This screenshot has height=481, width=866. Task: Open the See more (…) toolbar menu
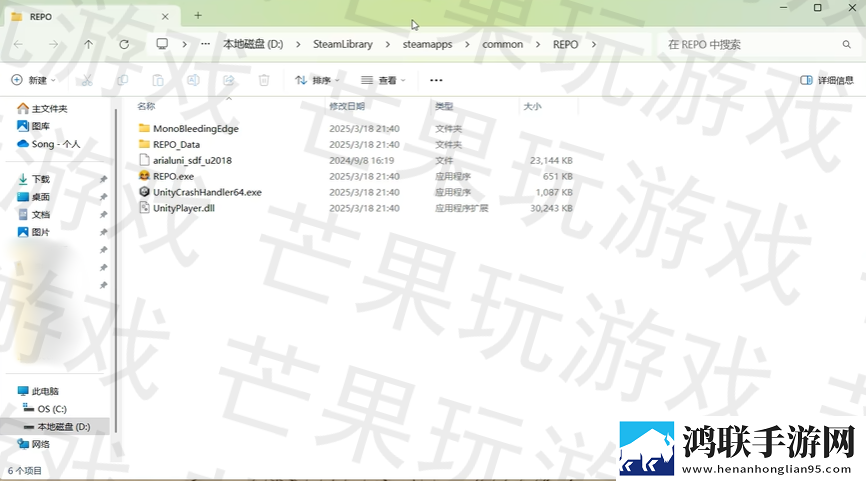(436, 80)
